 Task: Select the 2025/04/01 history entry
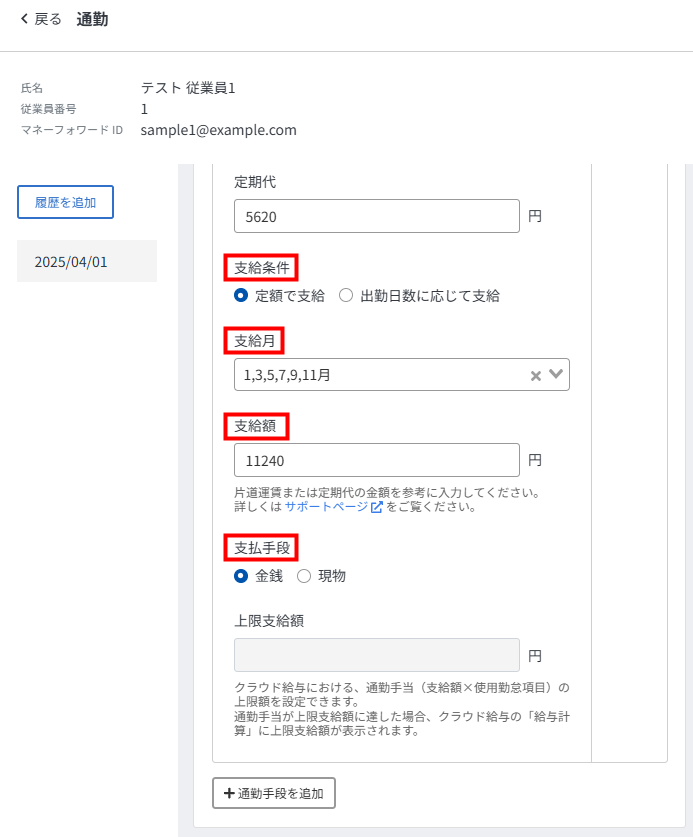[87, 262]
